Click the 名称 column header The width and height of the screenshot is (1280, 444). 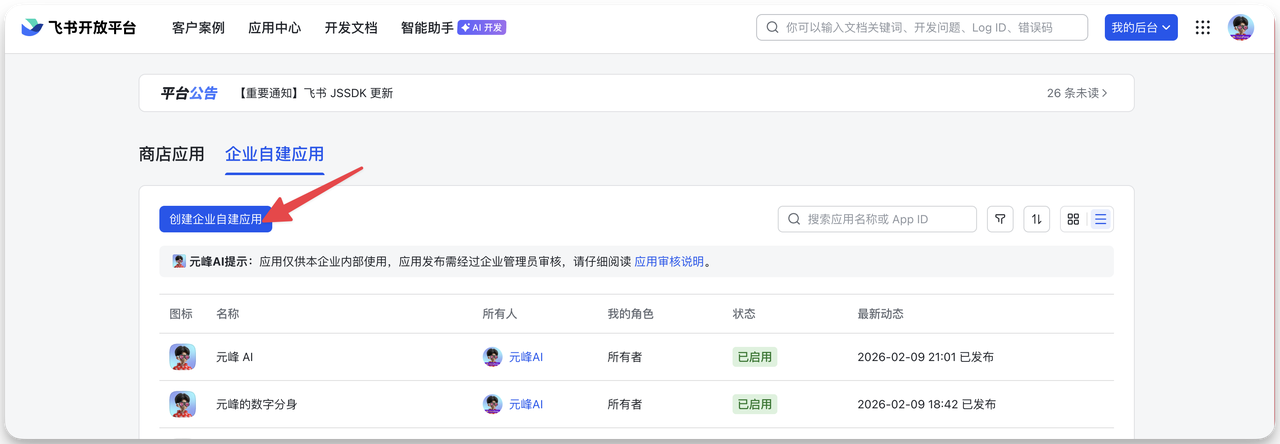pos(228,314)
